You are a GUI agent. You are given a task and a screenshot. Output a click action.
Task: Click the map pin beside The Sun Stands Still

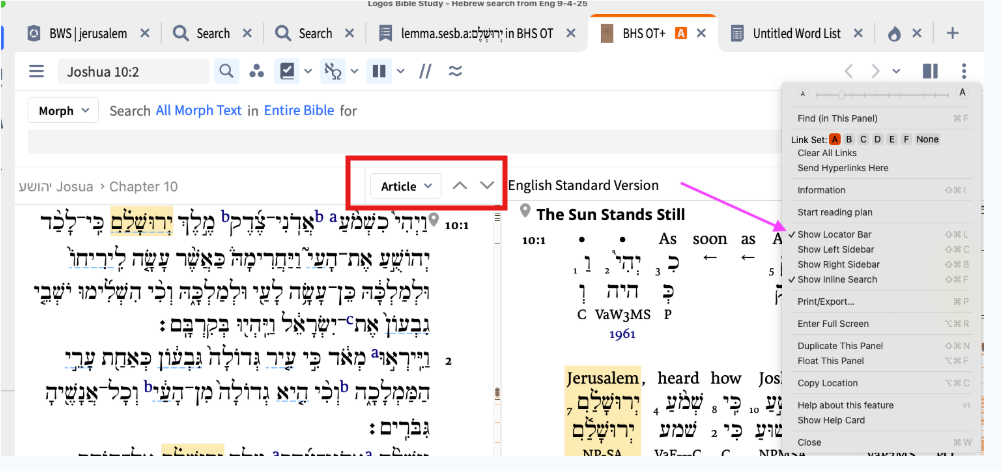click(x=525, y=211)
